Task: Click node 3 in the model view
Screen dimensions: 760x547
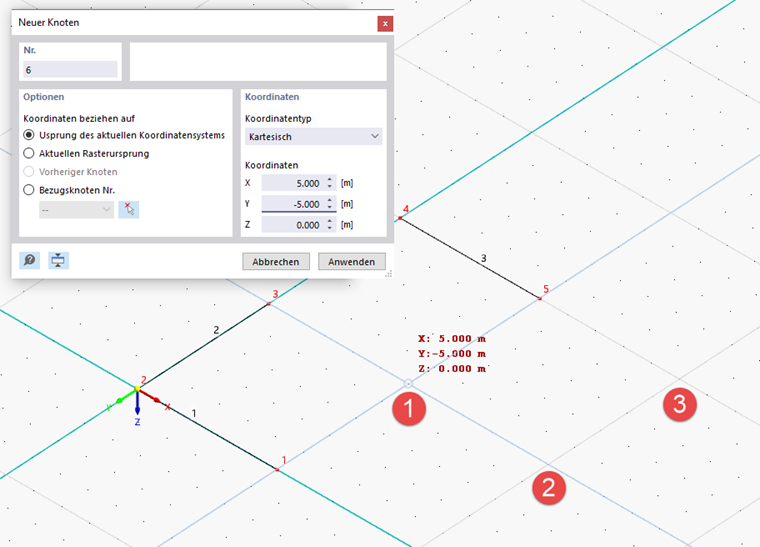Action: 269,304
